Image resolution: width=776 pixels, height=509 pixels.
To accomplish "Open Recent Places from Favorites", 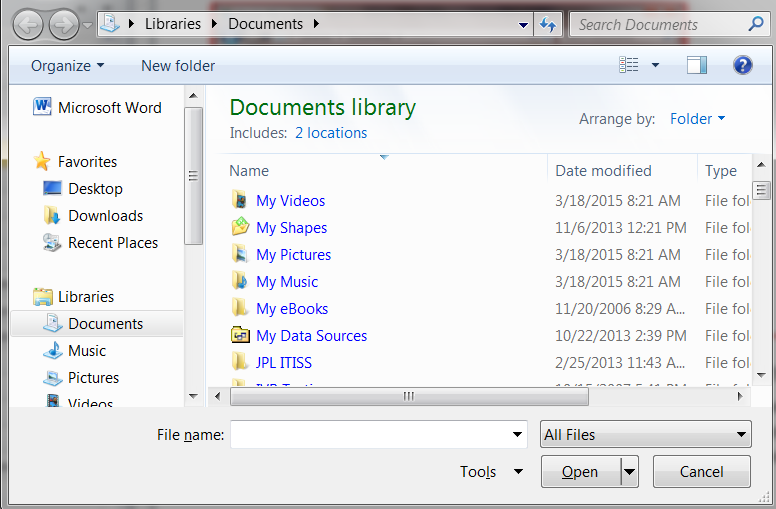I will coord(113,243).
